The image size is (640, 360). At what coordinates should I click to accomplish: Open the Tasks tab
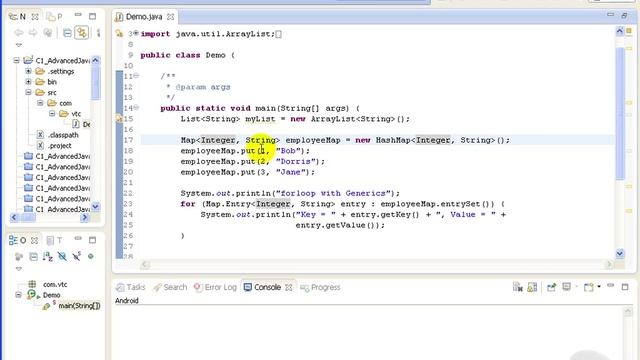(131, 287)
